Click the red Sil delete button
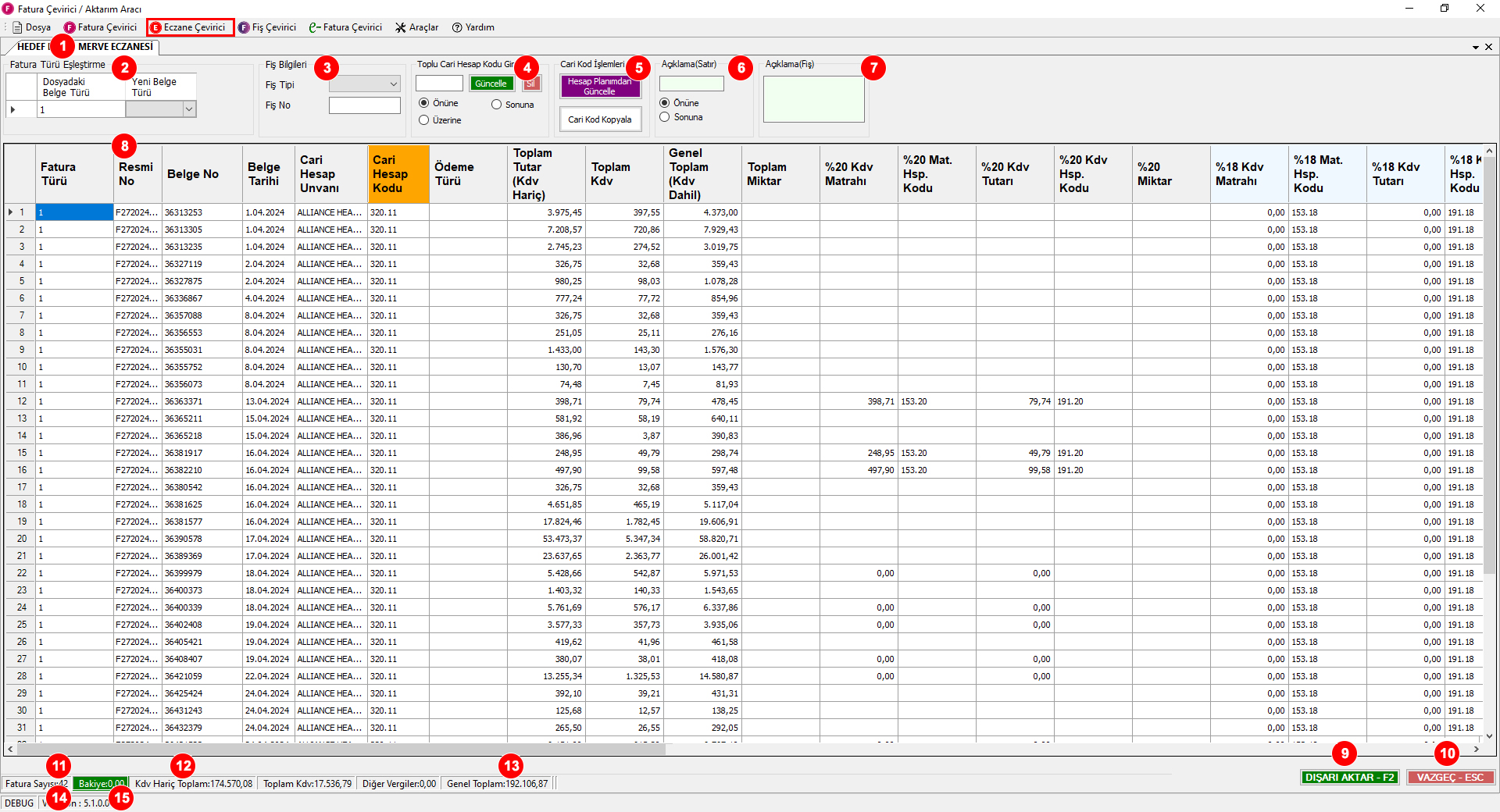The image size is (1500, 812). pyautogui.click(x=531, y=84)
